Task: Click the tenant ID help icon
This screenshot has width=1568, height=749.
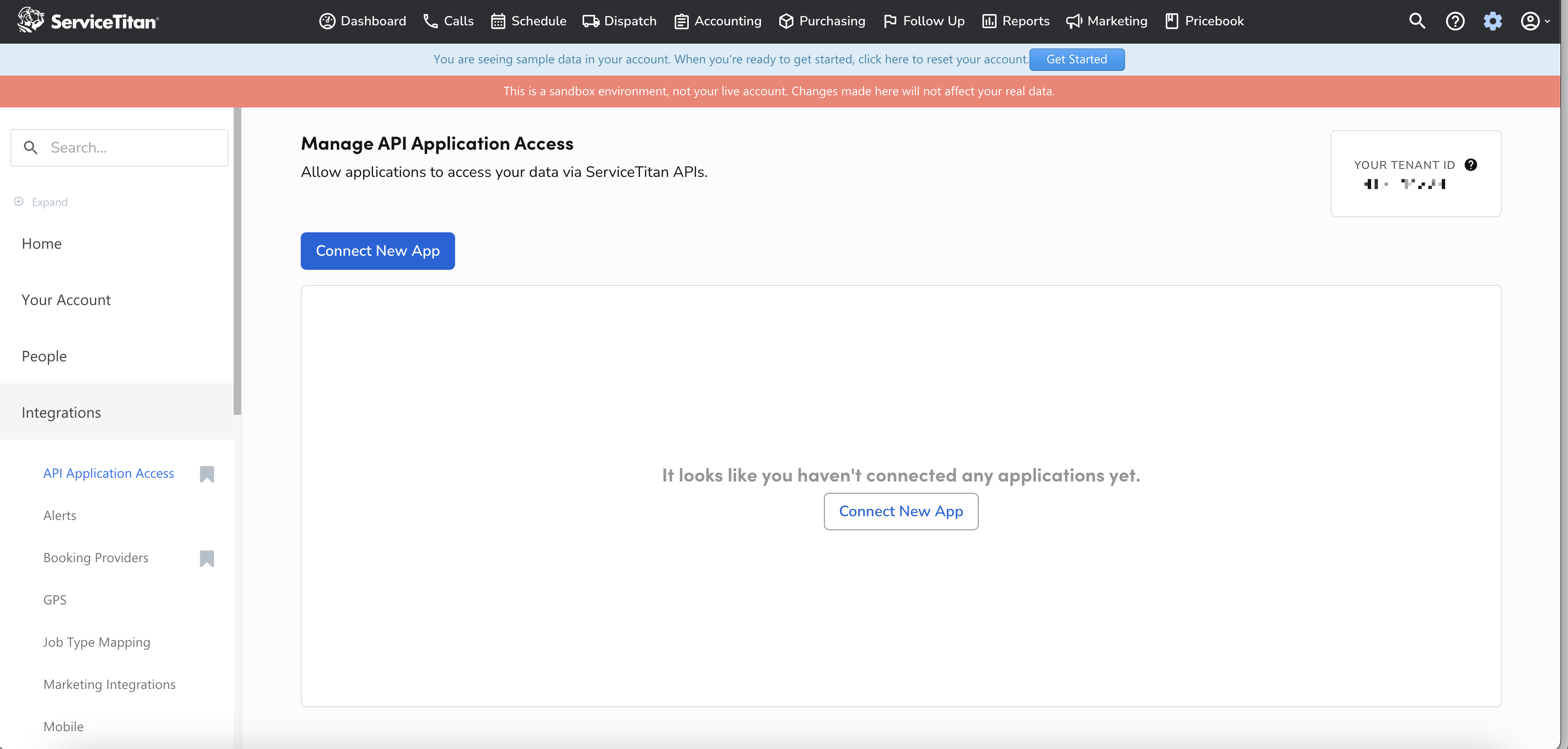Action: tap(1471, 164)
